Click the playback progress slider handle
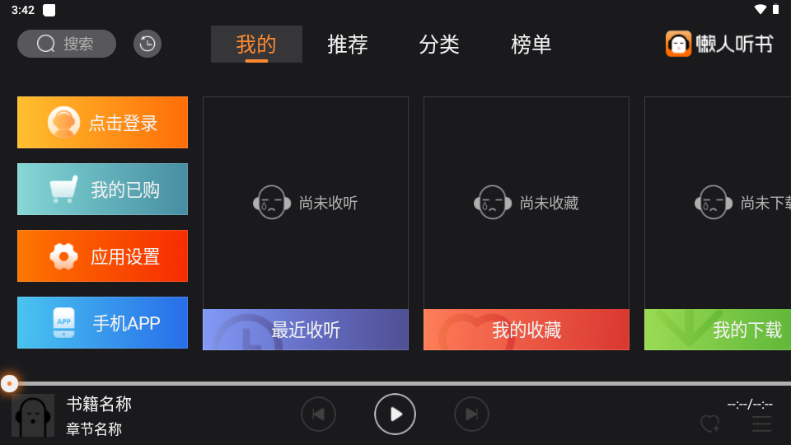 (x=9, y=383)
